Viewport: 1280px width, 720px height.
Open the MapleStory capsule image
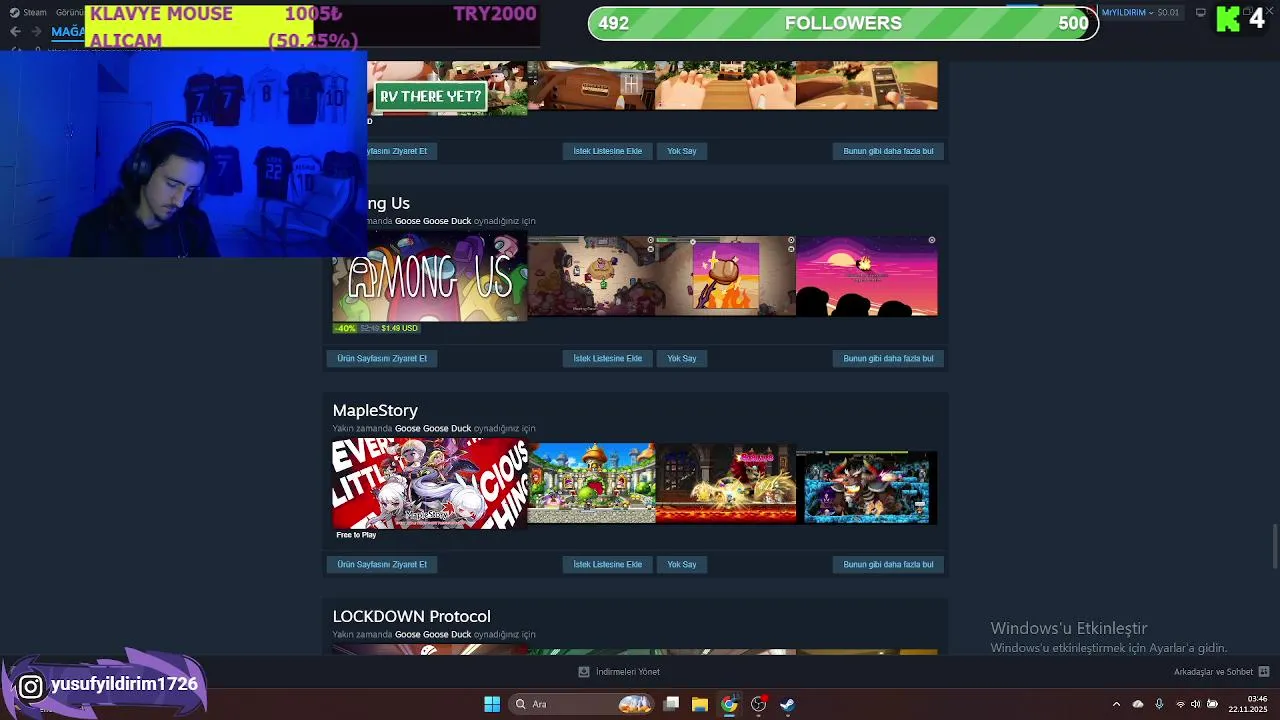(430, 484)
